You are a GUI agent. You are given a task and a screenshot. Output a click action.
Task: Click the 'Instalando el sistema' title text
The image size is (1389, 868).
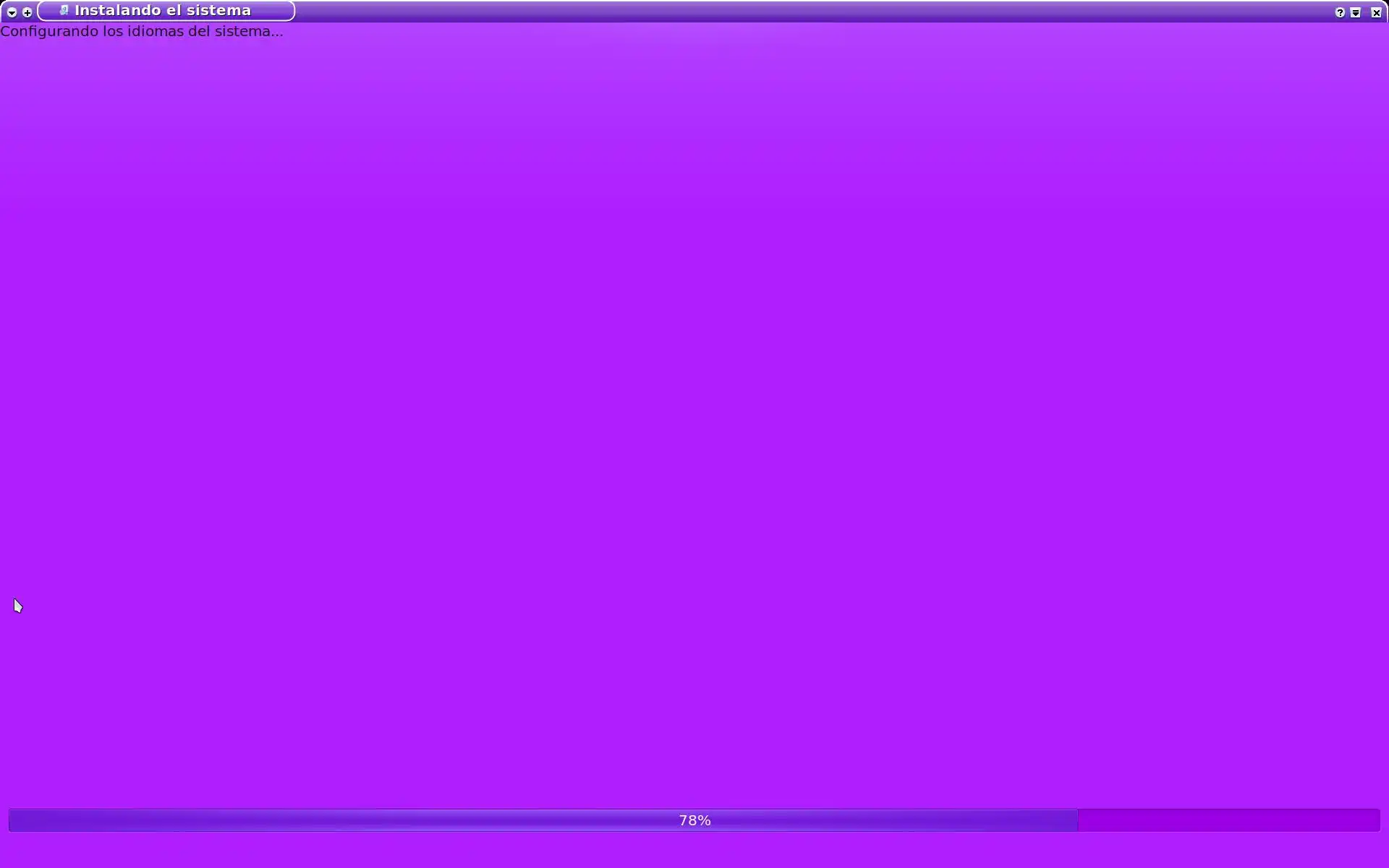point(163,11)
